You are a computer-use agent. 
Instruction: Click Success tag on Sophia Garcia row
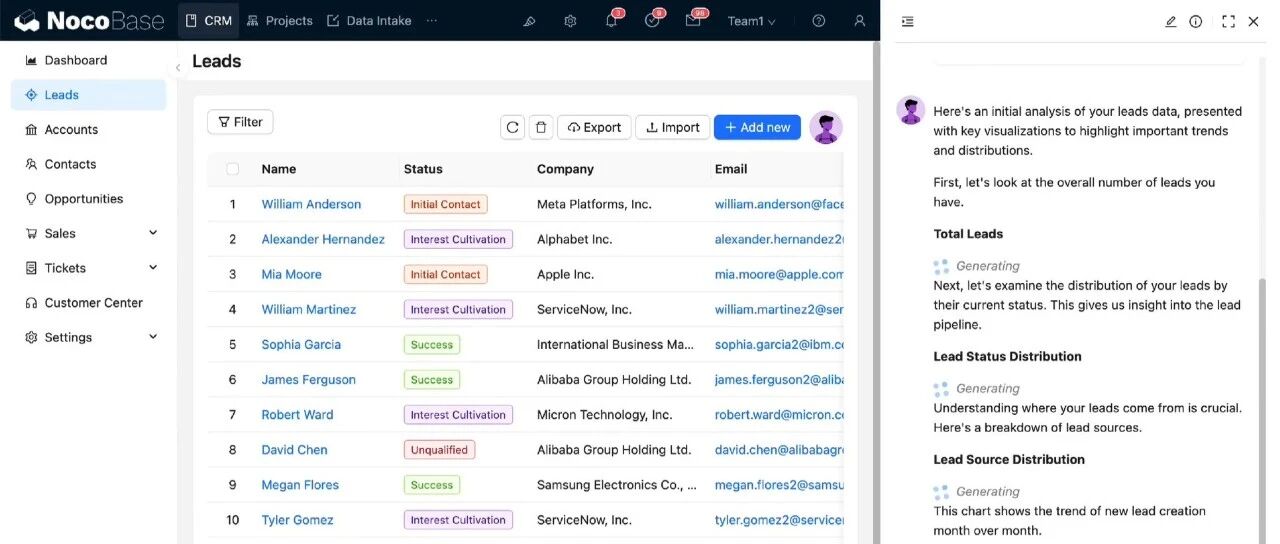coord(431,344)
